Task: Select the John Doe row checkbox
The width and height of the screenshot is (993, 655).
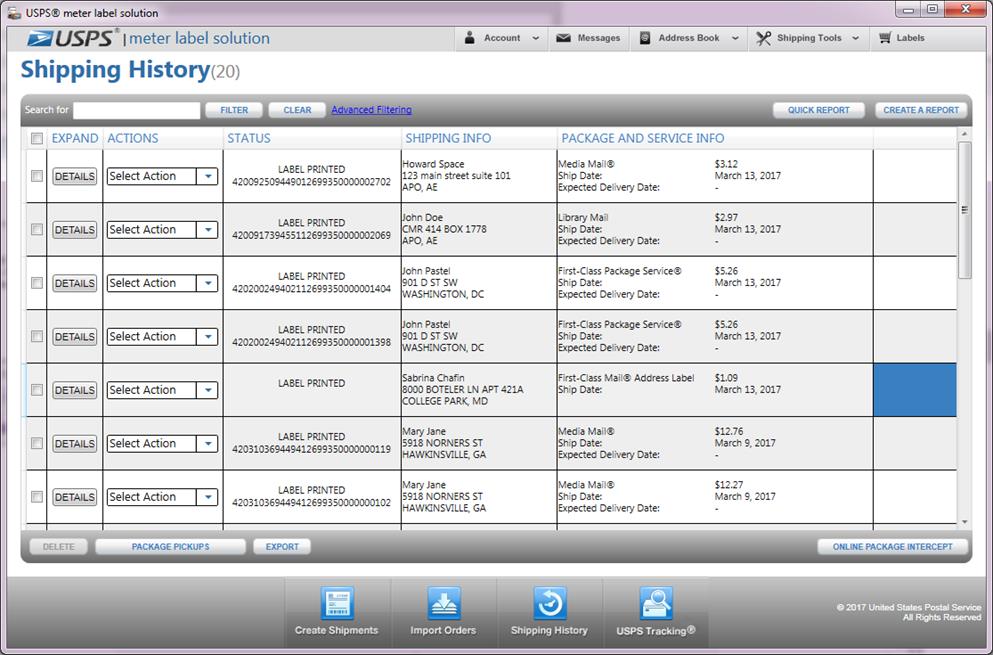Action: pyautogui.click(x=37, y=229)
